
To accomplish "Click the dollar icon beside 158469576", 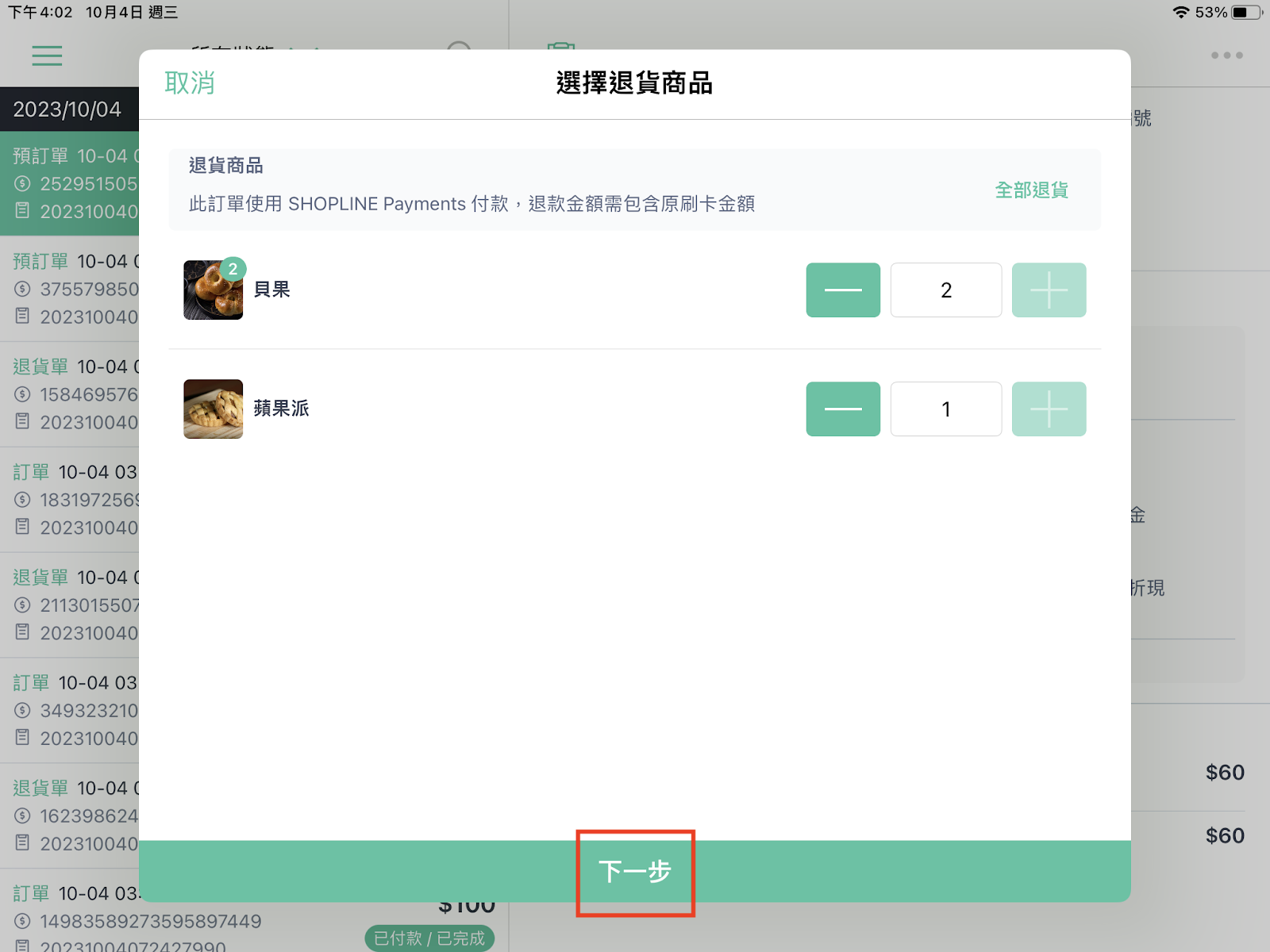I will [x=22, y=394].
